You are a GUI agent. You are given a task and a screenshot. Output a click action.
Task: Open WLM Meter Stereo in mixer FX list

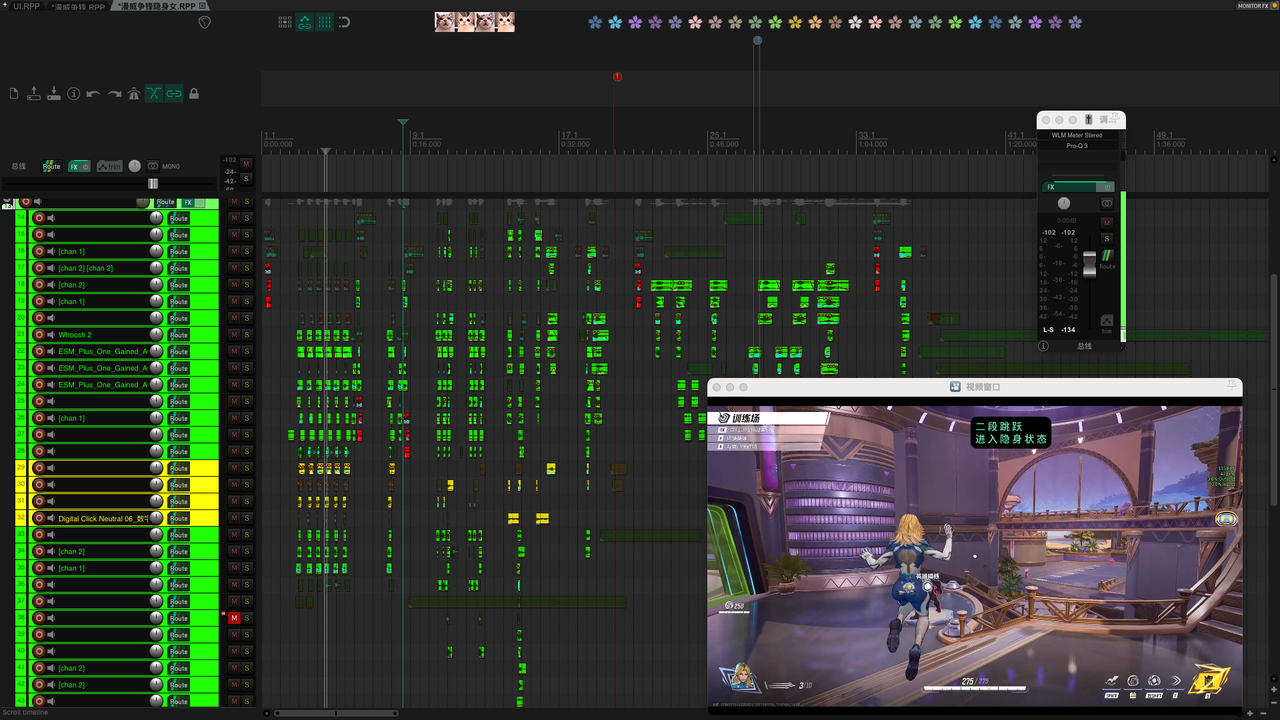click(1077, 135)
